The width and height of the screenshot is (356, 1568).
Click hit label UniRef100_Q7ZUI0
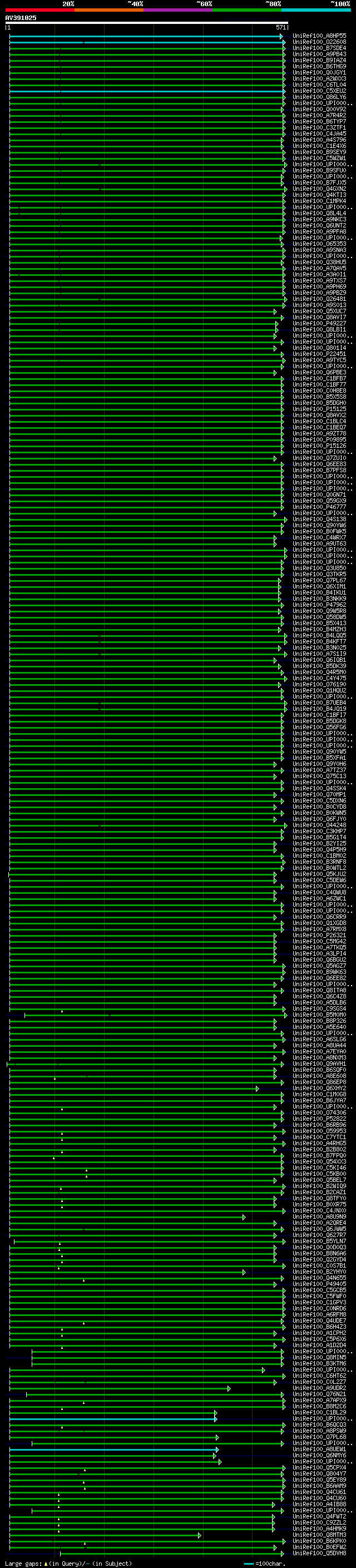(319, 458)
